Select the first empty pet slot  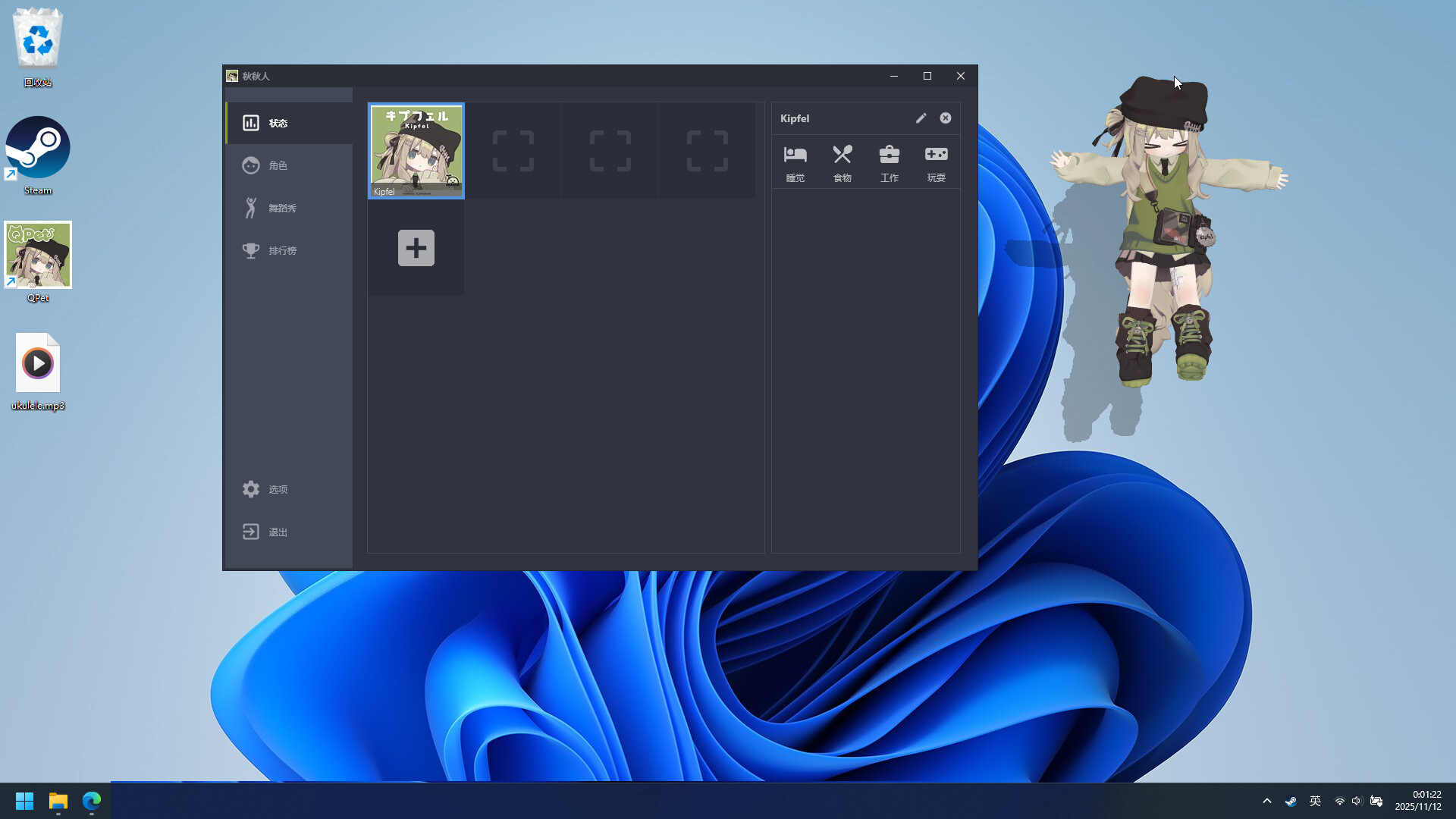pyautogui.click(x=513, y=150)
